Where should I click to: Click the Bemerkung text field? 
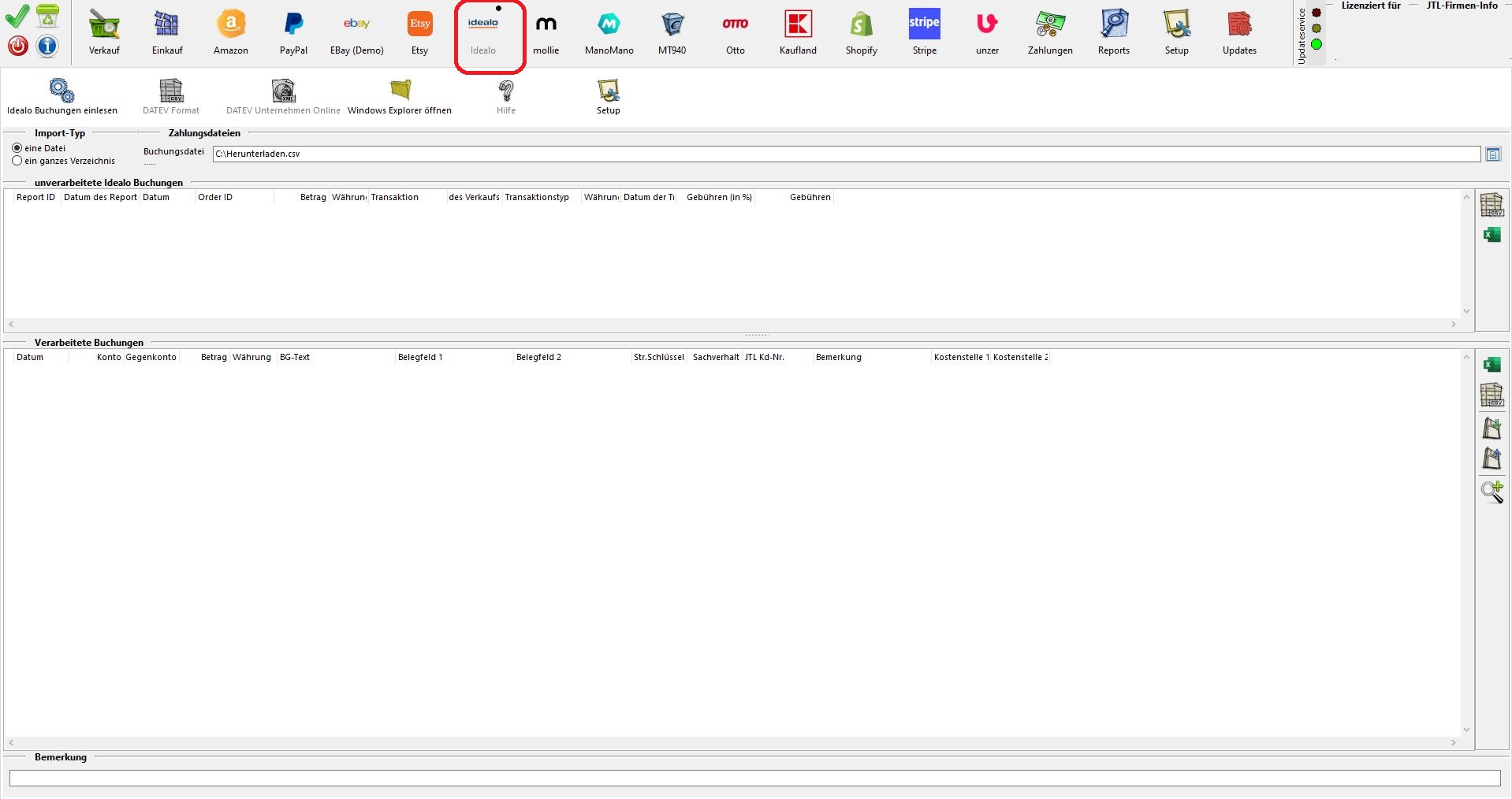point(754,778)
